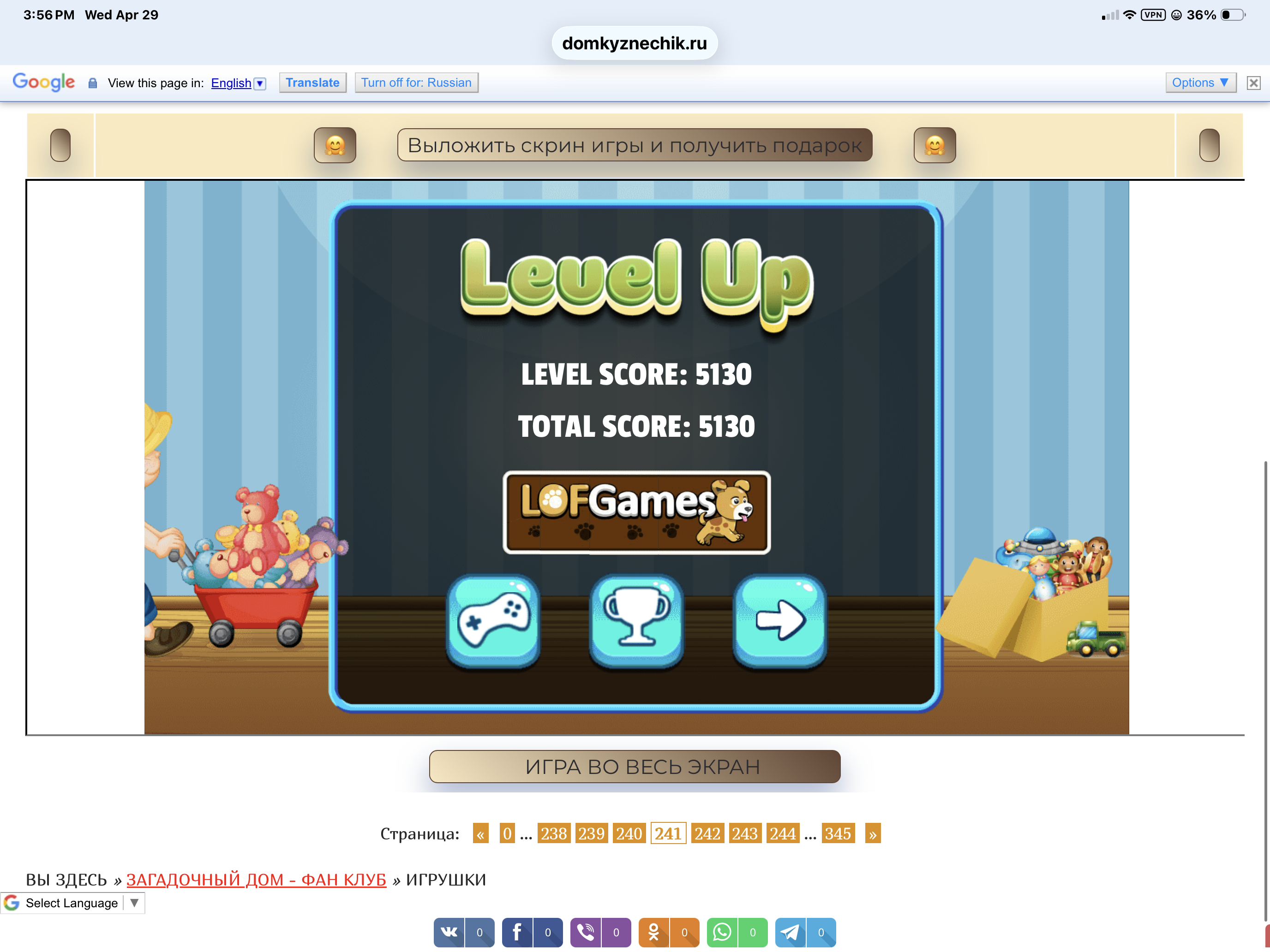Image resolution: width=1270 pixels, height=952 pixels.
Task: Go to page 0
Action: tap(507, 834)
